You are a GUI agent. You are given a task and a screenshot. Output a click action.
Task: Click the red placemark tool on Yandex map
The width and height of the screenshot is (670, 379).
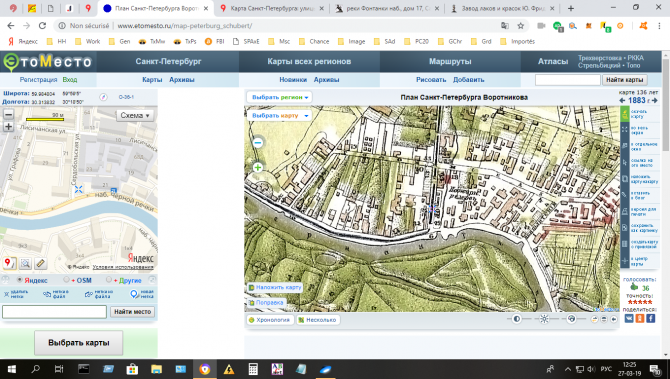9,263
